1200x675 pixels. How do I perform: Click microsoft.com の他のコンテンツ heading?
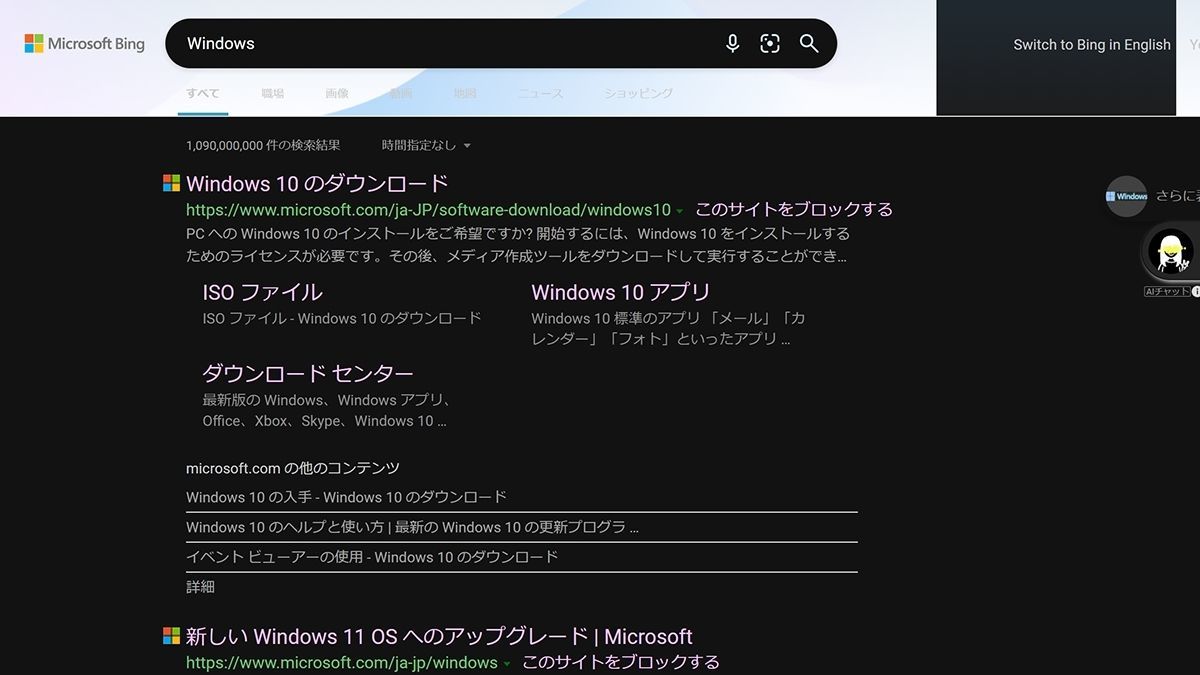coord(293,468)
